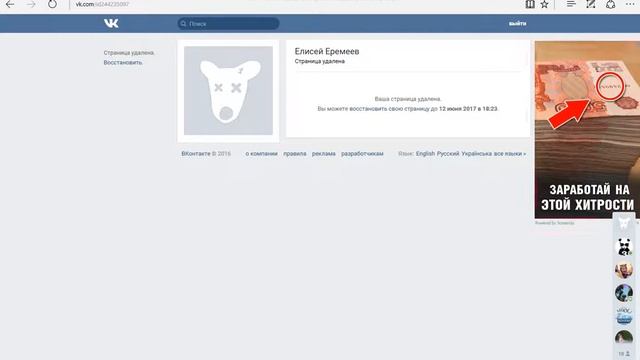Click the Восстановить link in sidebar
Image resolution: width=640 pixels, height=360 pixels.
[123, 62]
